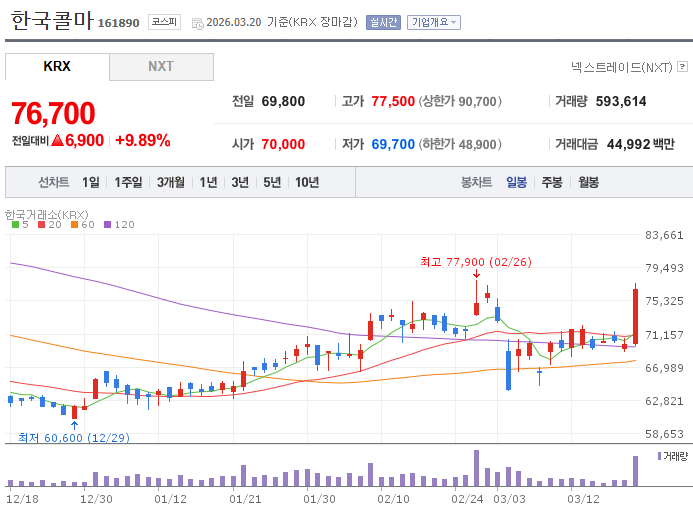Click the 03/12 date axis label
693x511 pixels.
tap(583, 499)
